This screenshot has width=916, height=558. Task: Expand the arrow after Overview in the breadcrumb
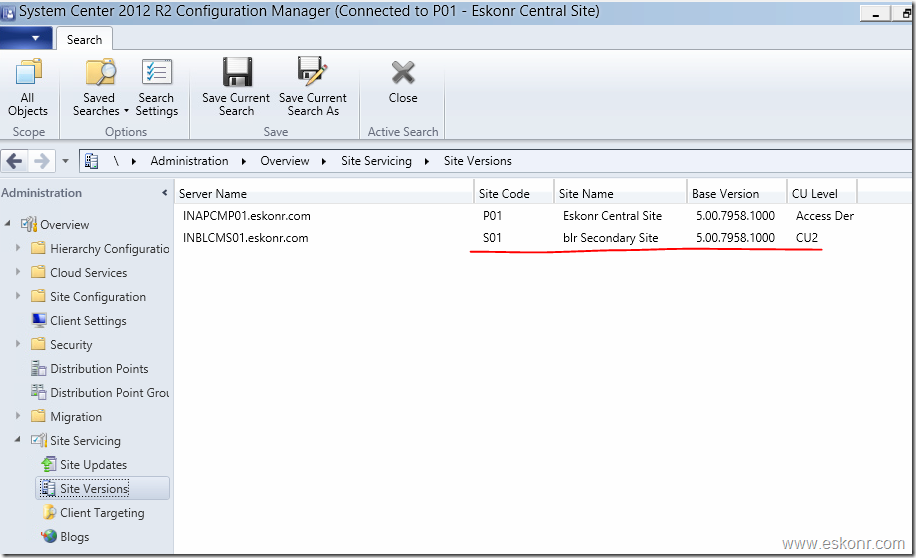pos(324,161)
